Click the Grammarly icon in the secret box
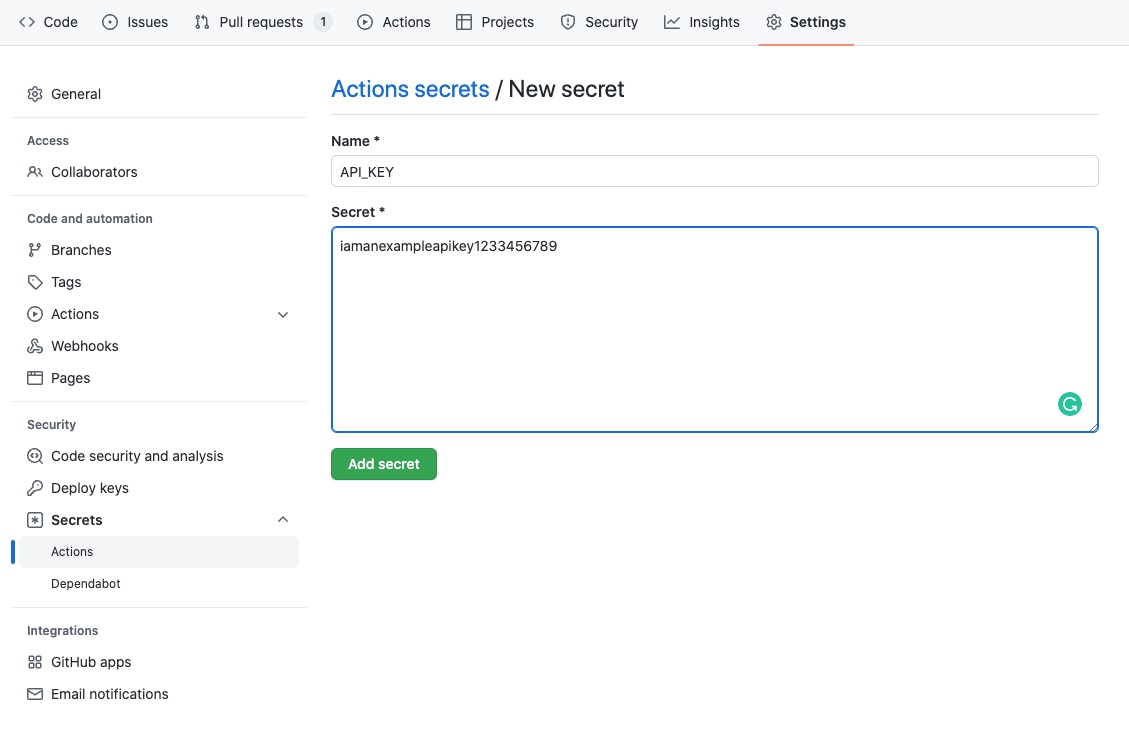 [1070, 404]
